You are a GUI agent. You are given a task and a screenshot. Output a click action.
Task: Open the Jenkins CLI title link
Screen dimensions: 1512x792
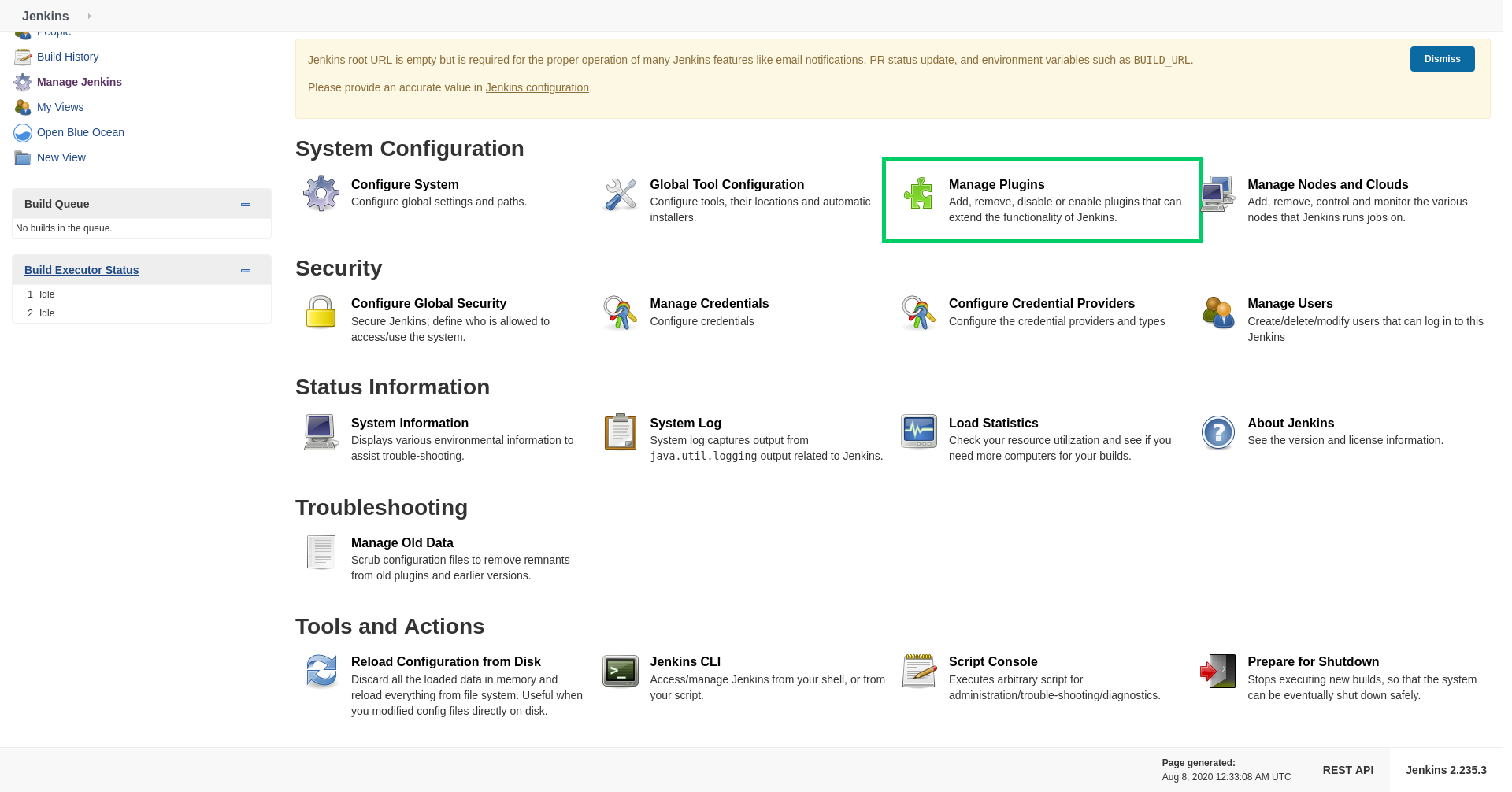(685, 661)
